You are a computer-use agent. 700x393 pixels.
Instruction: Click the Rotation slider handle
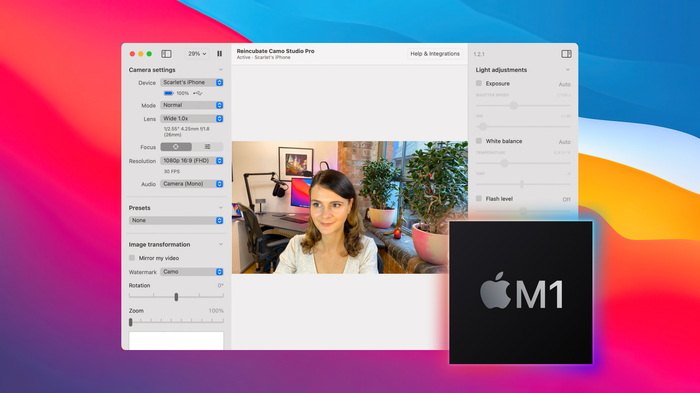click(x=176, y=297)
